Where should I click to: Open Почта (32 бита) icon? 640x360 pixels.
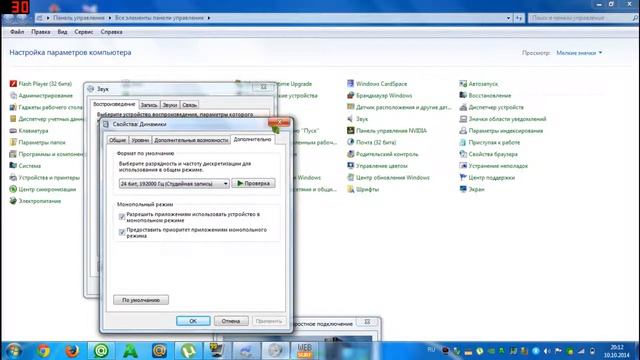point(350,142)
